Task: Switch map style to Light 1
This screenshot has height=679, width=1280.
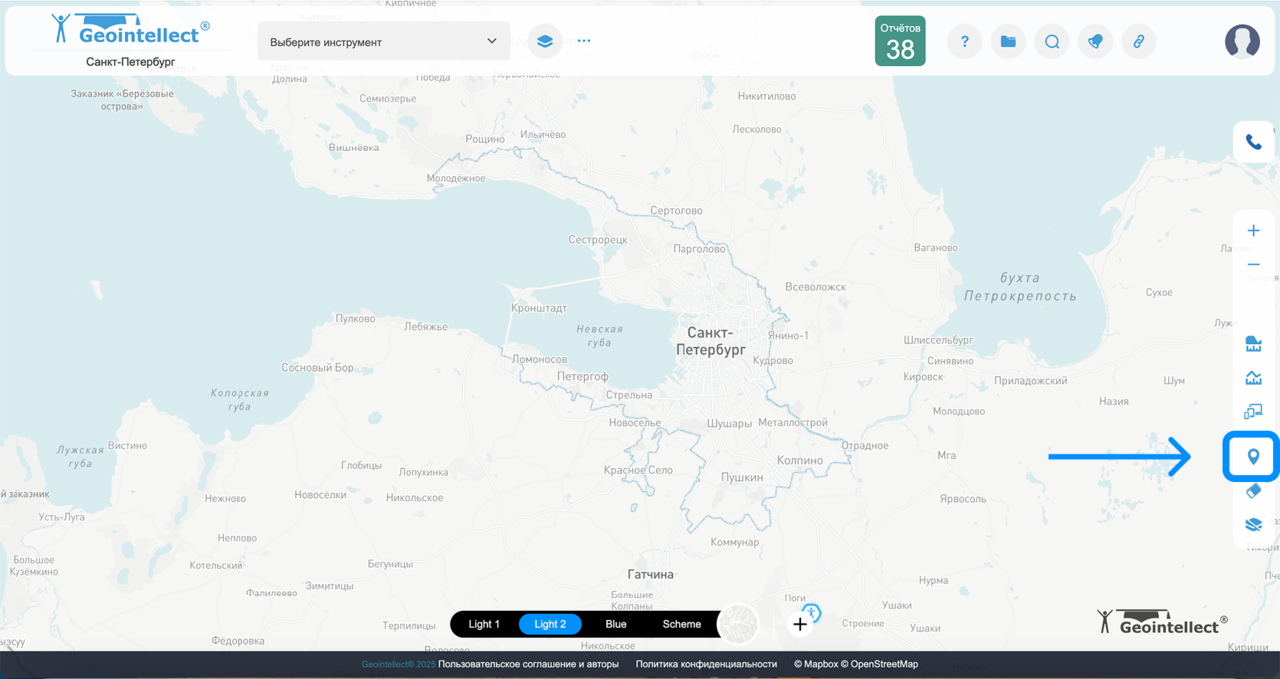Action: [x=484, y=624]
